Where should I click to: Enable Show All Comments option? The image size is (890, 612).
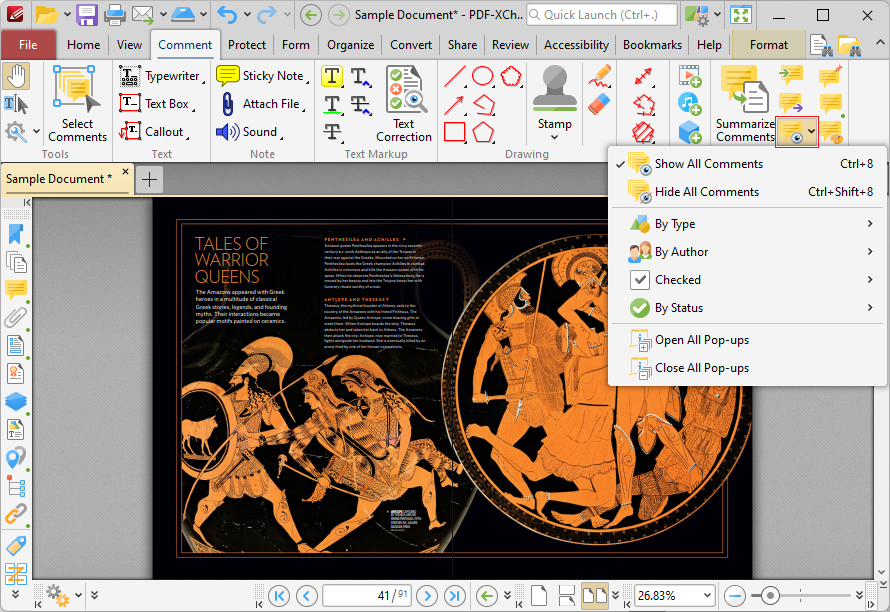(748, 164)
